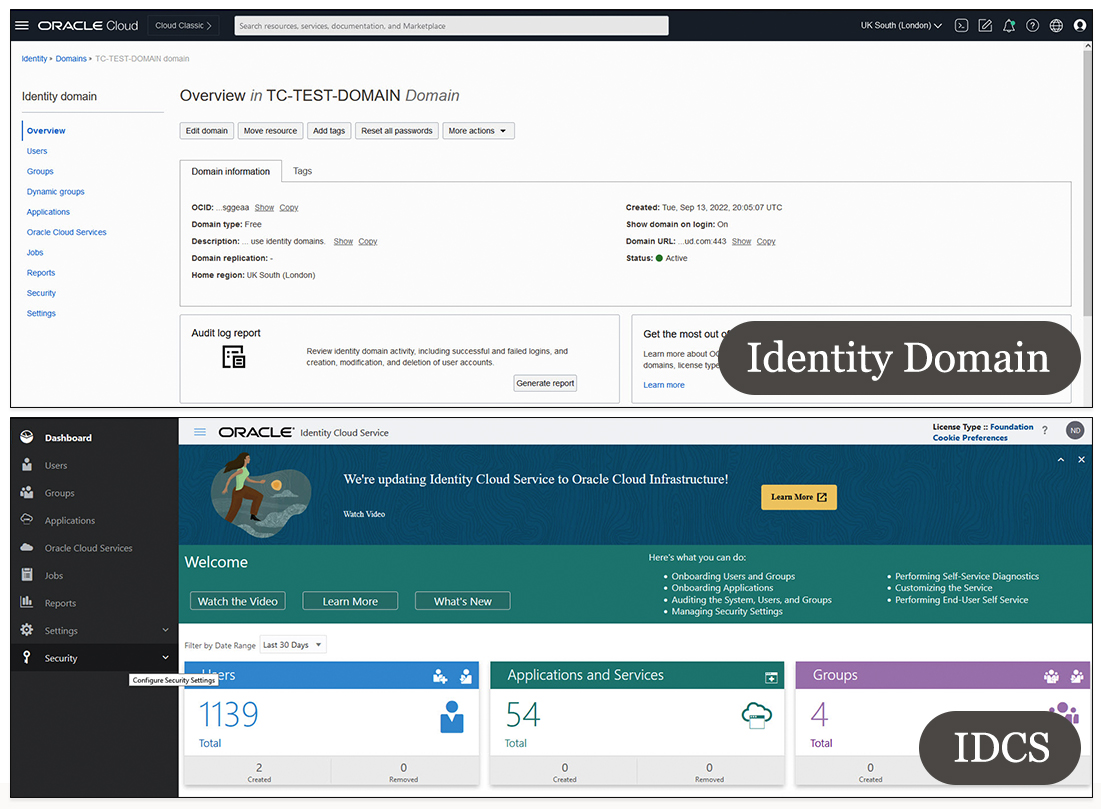Open Security in the Identity domain menu
This screenshot has width=1101, height=809.
coord(41,293)
